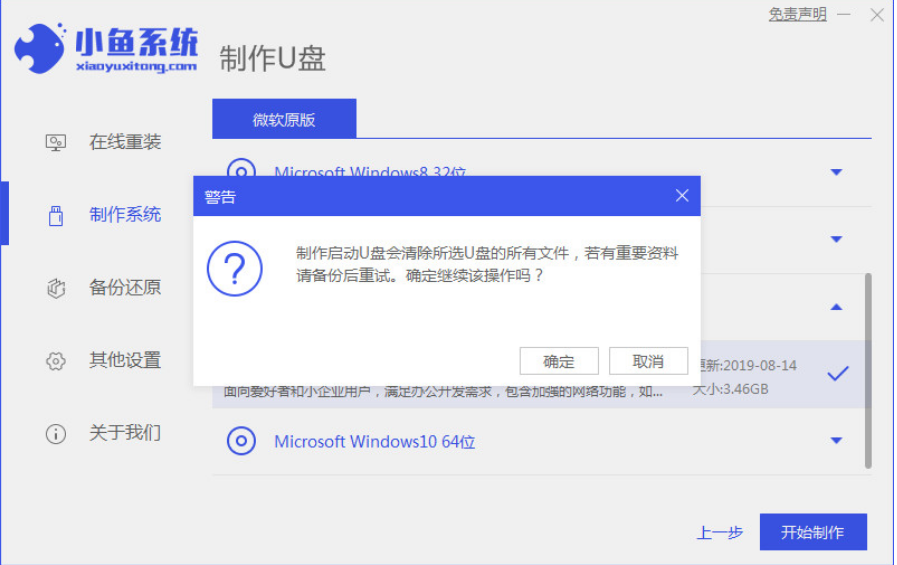Open 关于我们 menu item
The width and height of the screenshot is (897, 565).
click(125, 433)
